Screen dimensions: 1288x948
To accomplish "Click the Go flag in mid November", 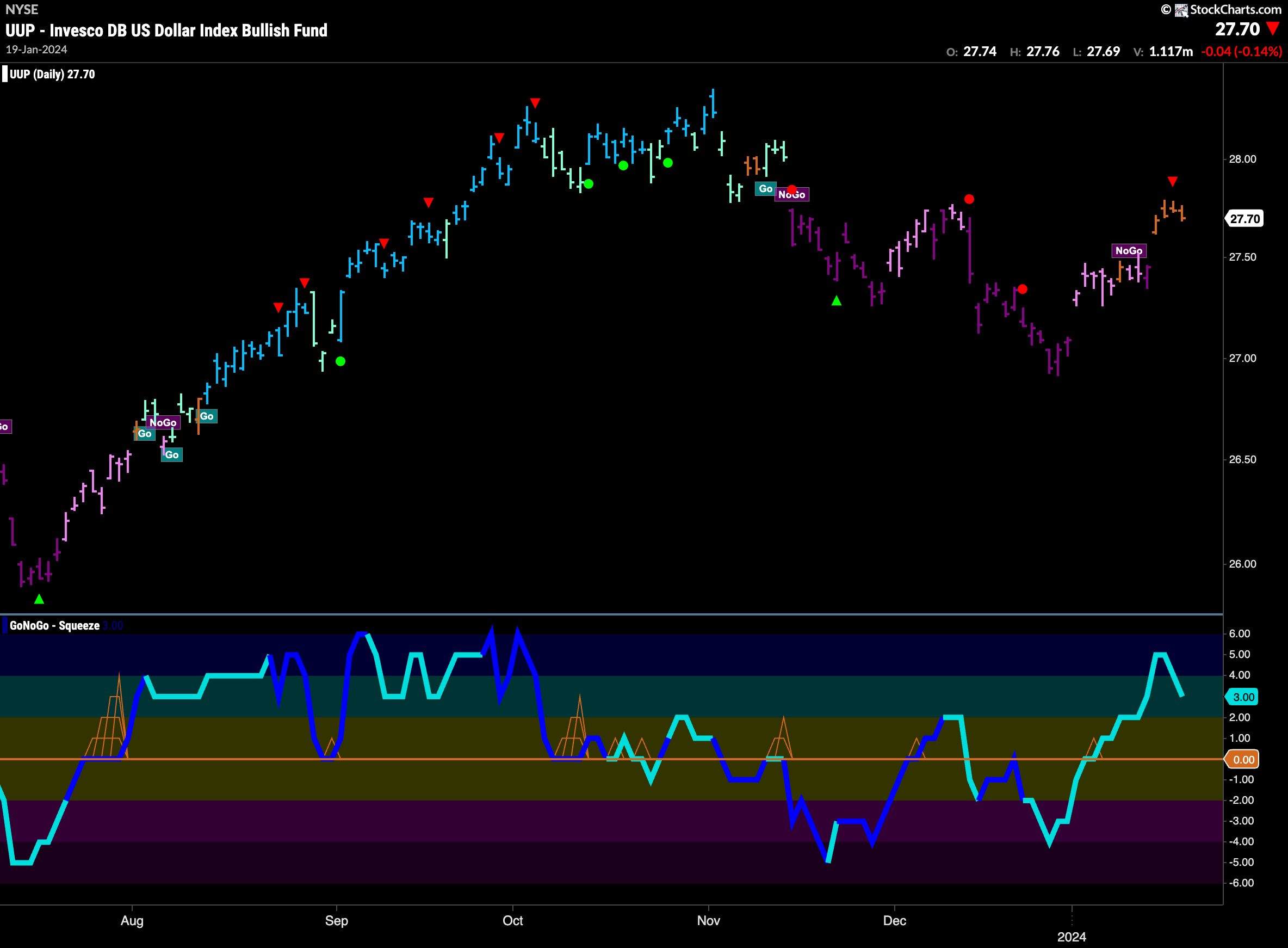I will pos(766,189).
